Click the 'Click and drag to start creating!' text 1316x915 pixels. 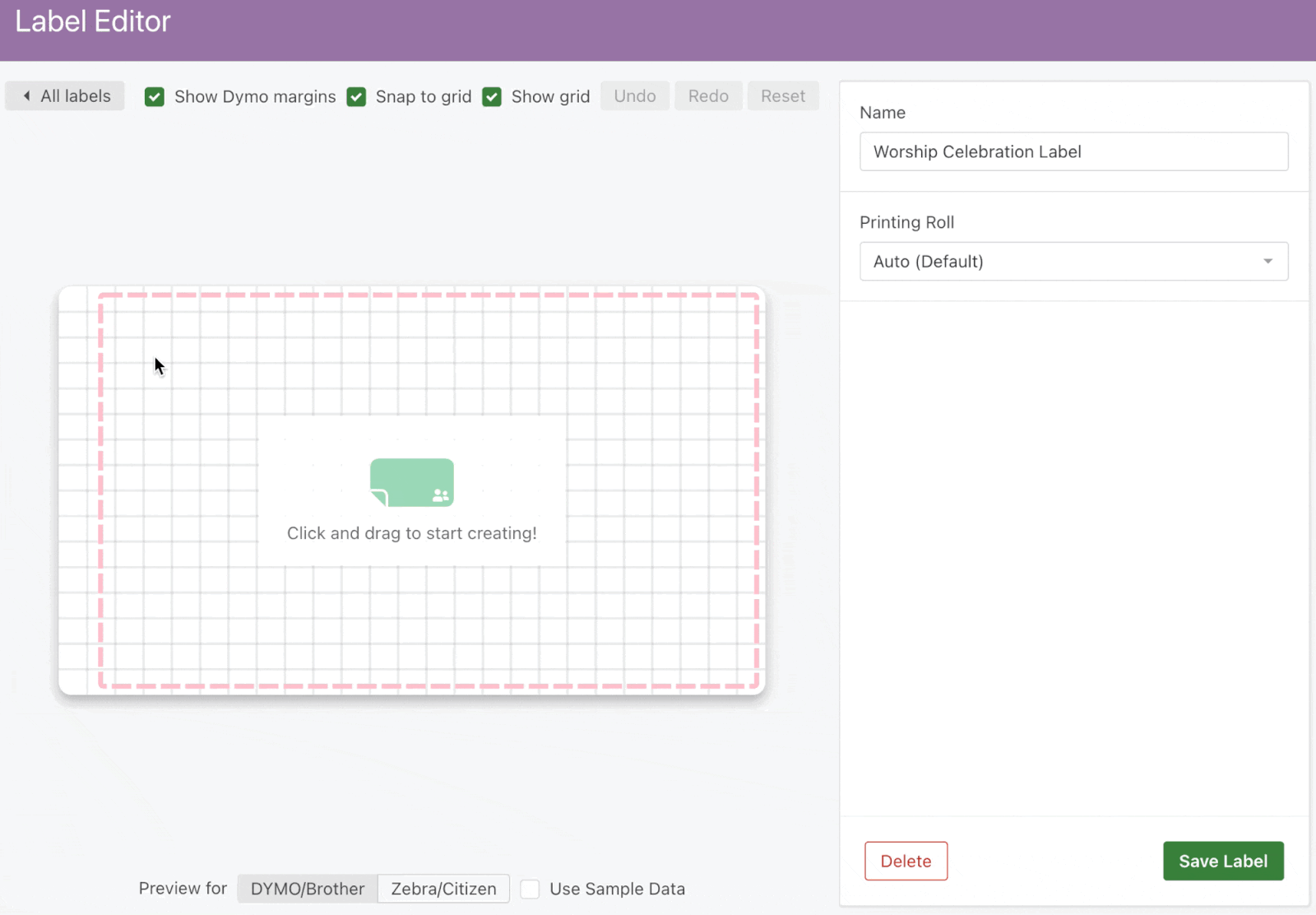(412, 533)
